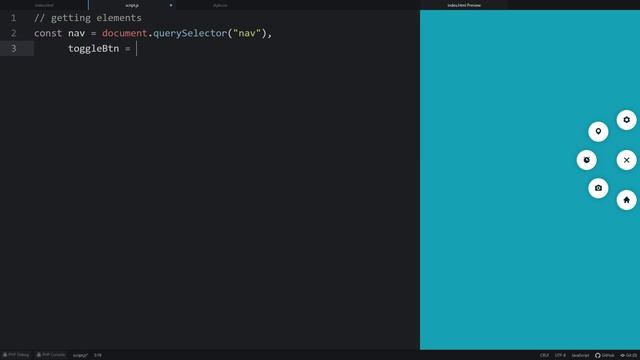The width and height of the screenshot is (640, 360).
Task: Click the "nav" string in code
Action: pyautogui.click(x=247, y=33)
